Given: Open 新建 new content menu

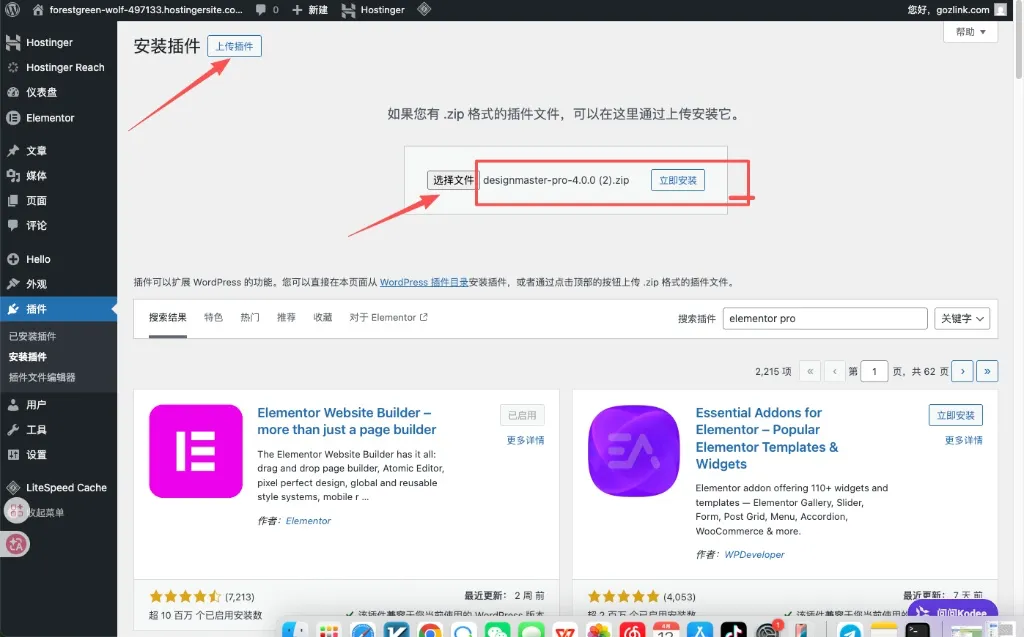Looking at the screenshot, I should (310, 10).
